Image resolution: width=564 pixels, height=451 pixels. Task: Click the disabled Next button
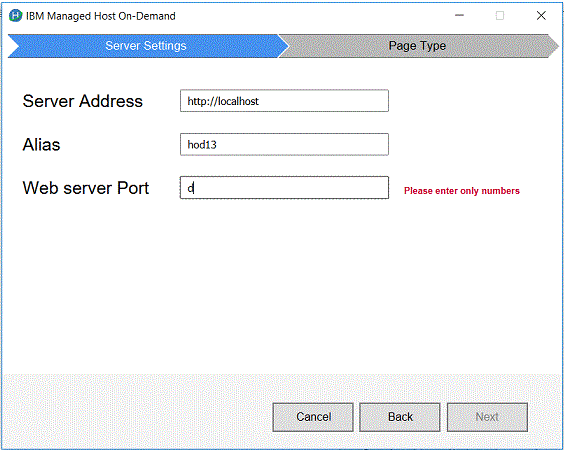(487, 417)
